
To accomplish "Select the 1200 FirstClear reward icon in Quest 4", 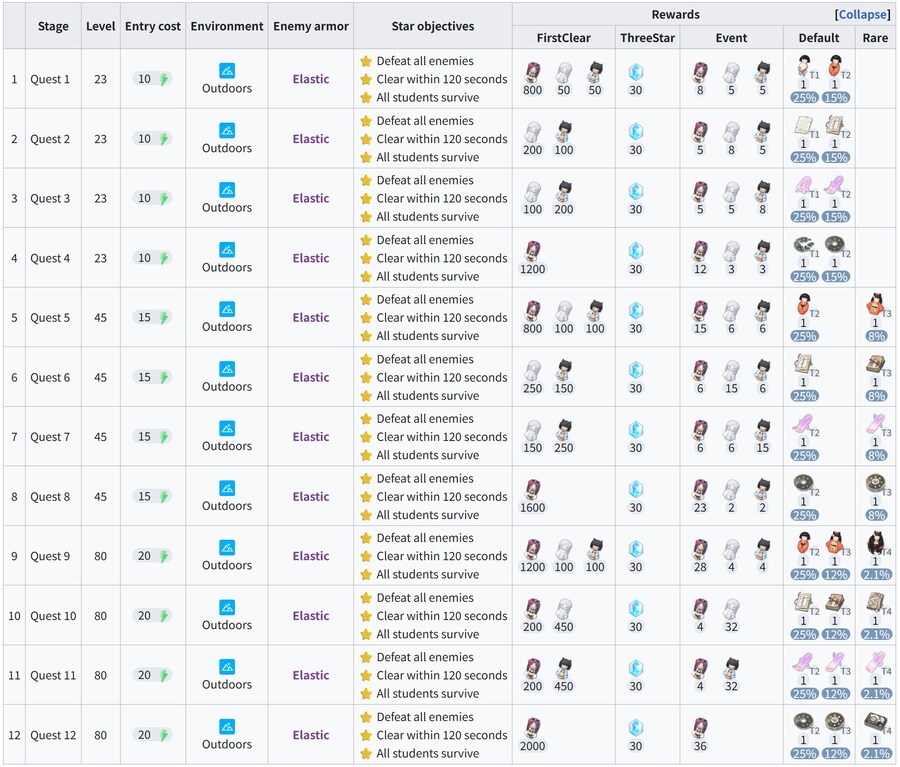I will tap(532, 251).
